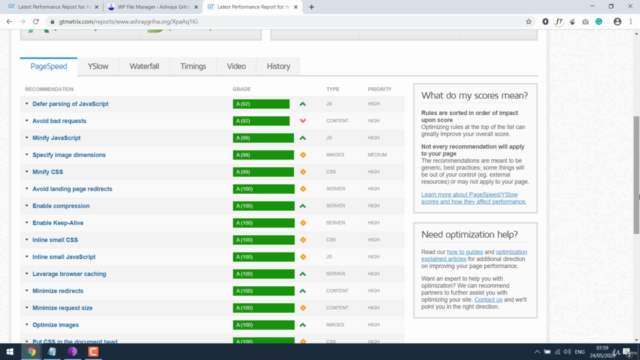Viewport: 640px width, 360px height.
Task: Expand Avoid bad requests row arrow
Action: [x=27, y=121]
